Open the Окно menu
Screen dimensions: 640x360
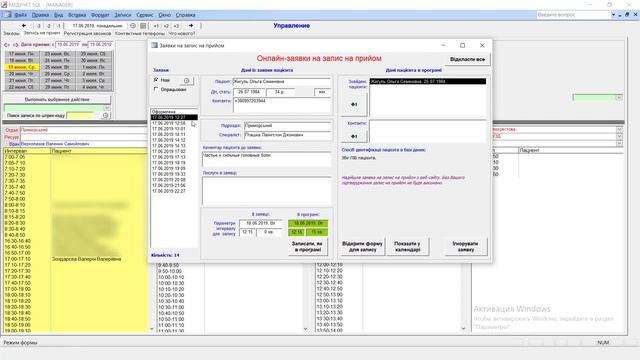click(164, 15)
